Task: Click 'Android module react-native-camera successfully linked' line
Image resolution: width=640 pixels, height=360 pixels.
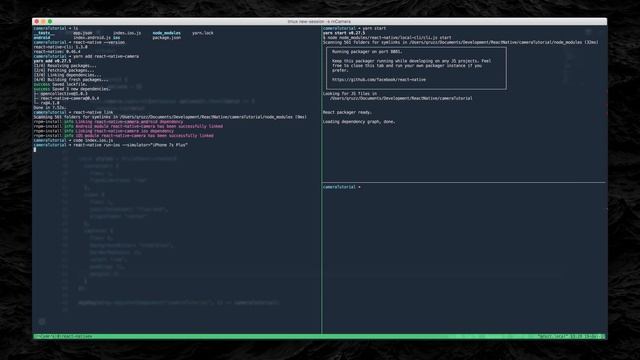Action: coord(128,127)
